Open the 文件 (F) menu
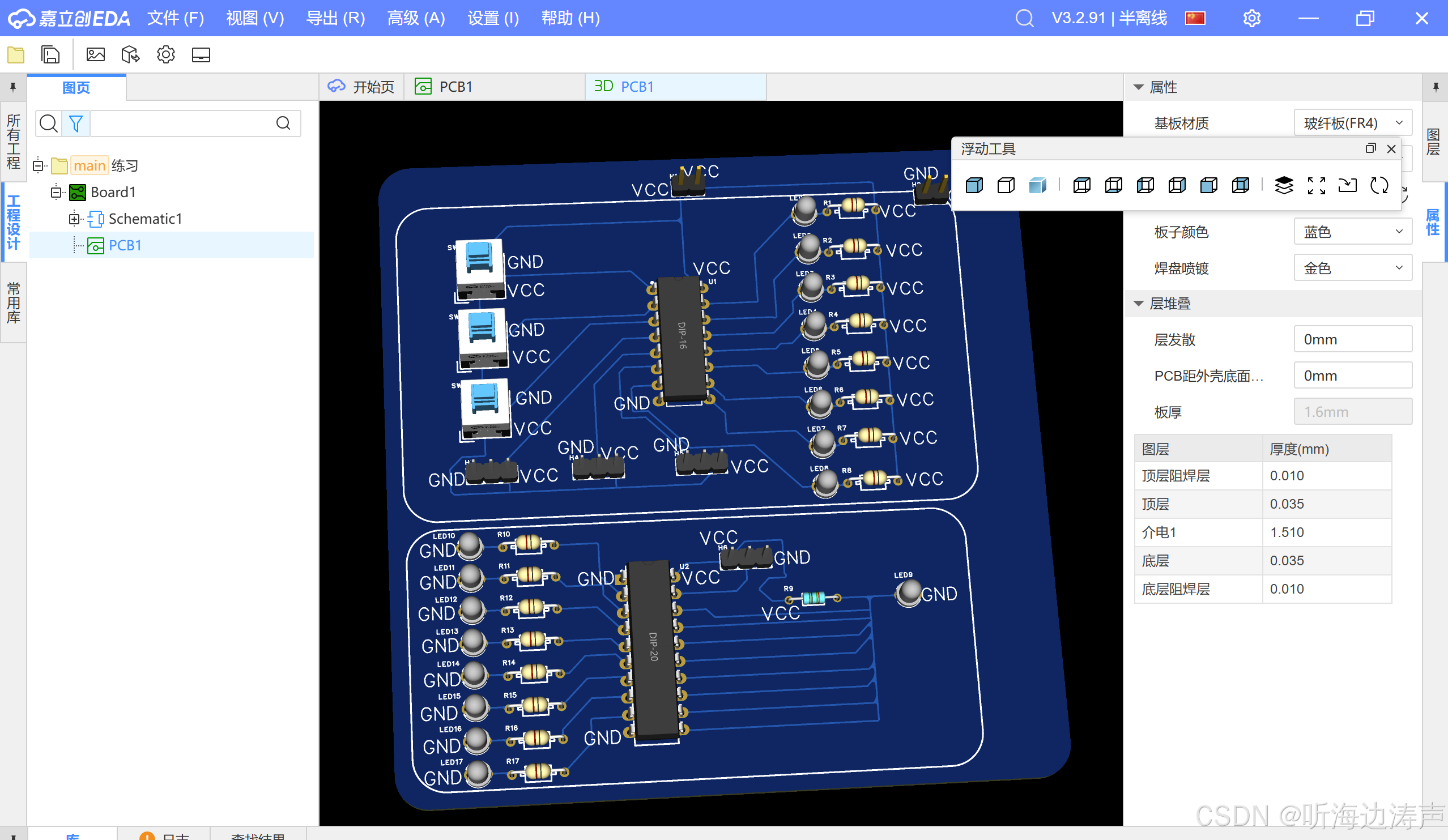 [x=176, y=18]
